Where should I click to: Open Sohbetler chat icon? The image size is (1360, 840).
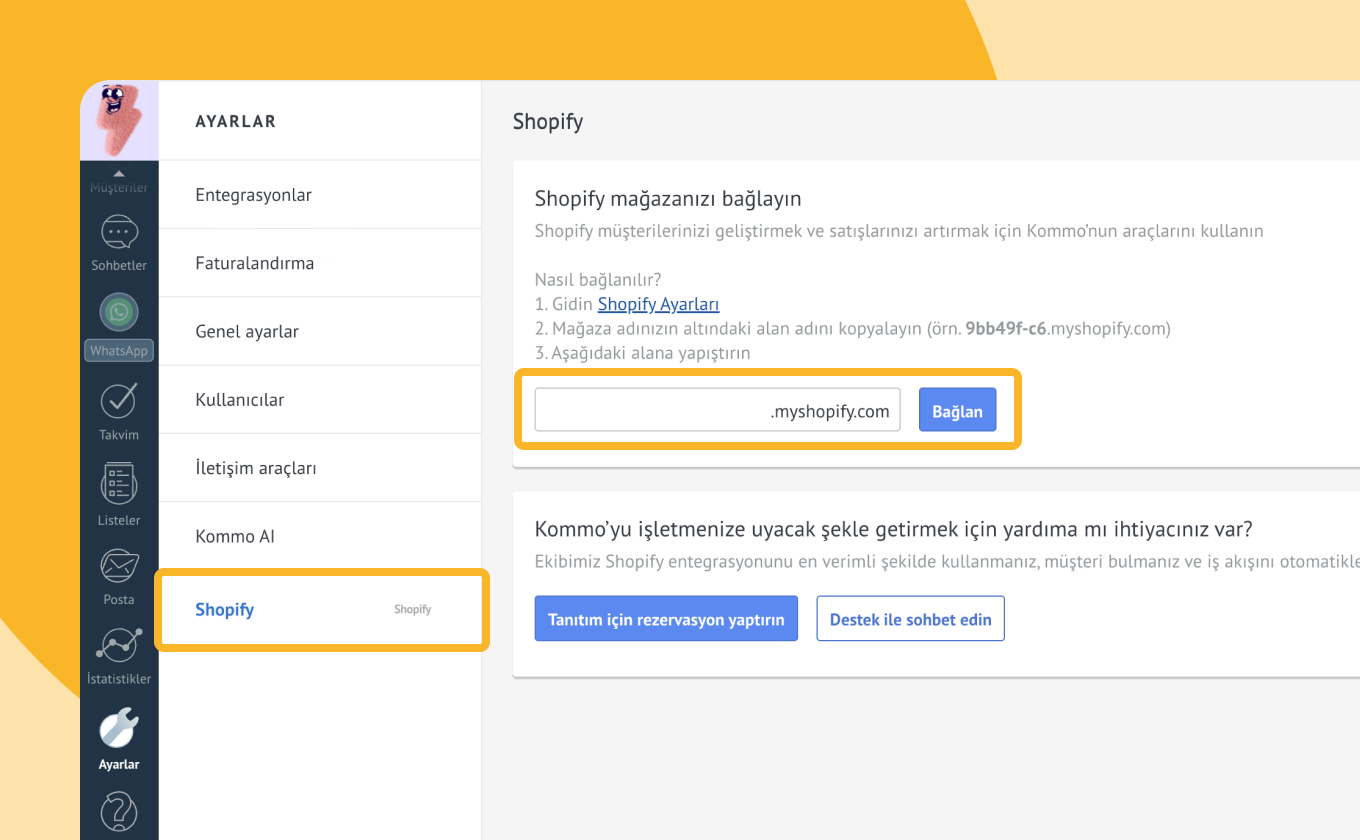coord(119,234)
